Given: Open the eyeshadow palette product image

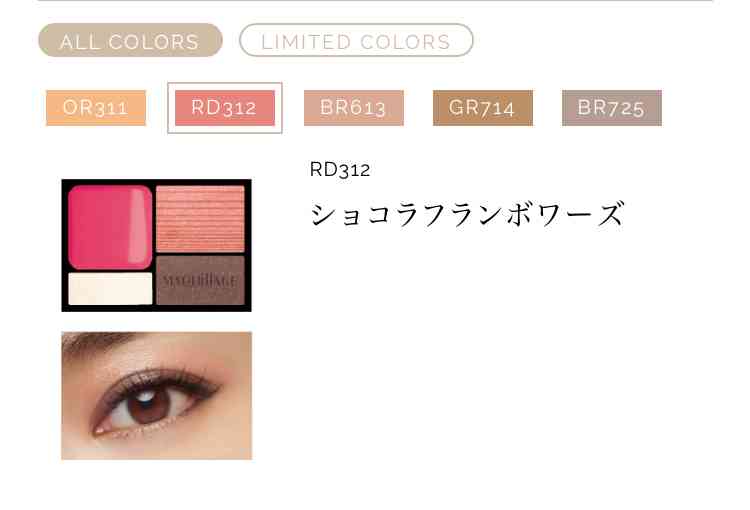Looking at the screenshot, I should pyautogui.click(x=156, y=245).
